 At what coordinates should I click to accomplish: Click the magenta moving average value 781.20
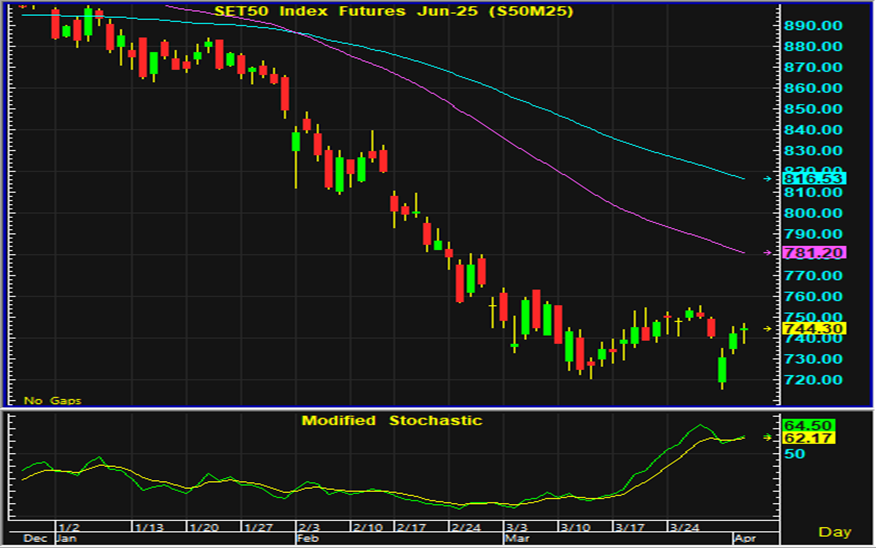(x=814, y=252)
